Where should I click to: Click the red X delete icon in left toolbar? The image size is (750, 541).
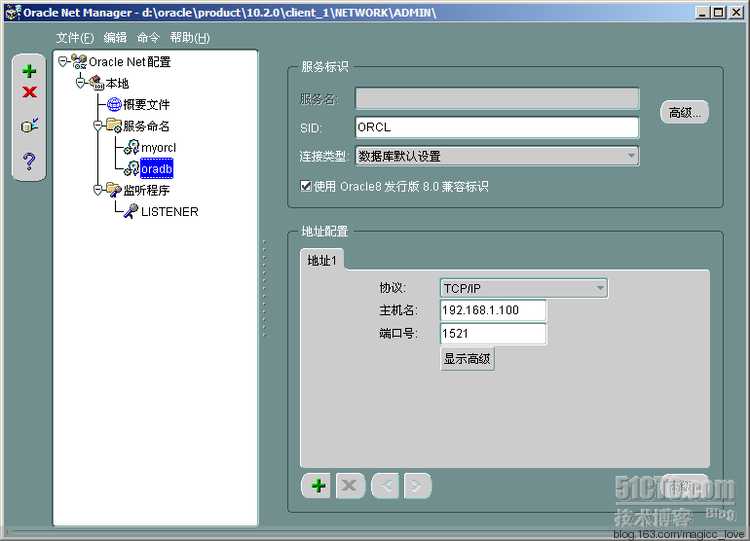coord(29,92)
